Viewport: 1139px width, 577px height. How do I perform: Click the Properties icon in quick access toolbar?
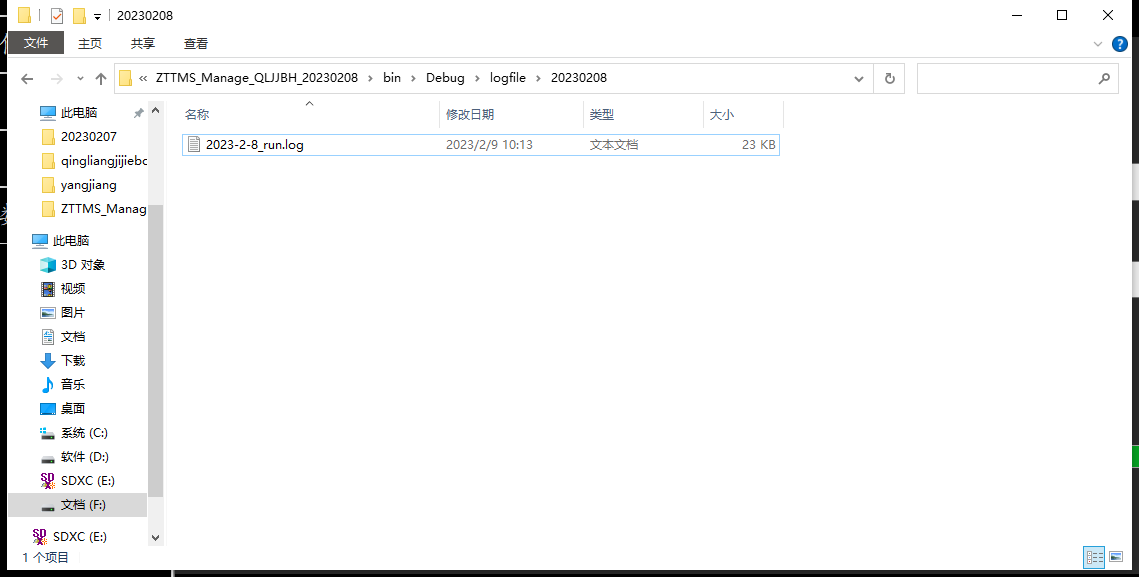pos(57,16)
